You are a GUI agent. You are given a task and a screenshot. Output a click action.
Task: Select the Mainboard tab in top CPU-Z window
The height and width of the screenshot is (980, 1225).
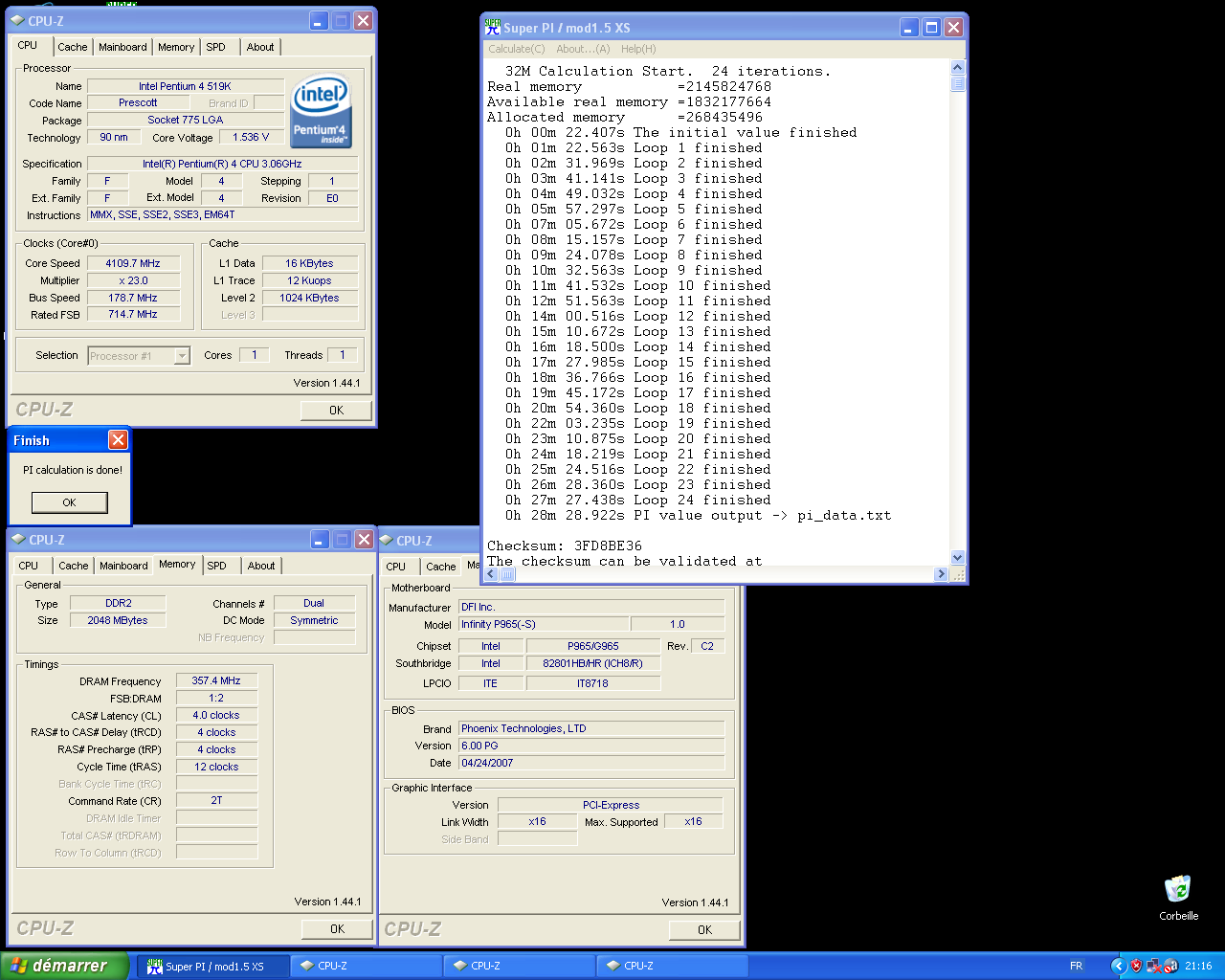click(x=123, y=47)
